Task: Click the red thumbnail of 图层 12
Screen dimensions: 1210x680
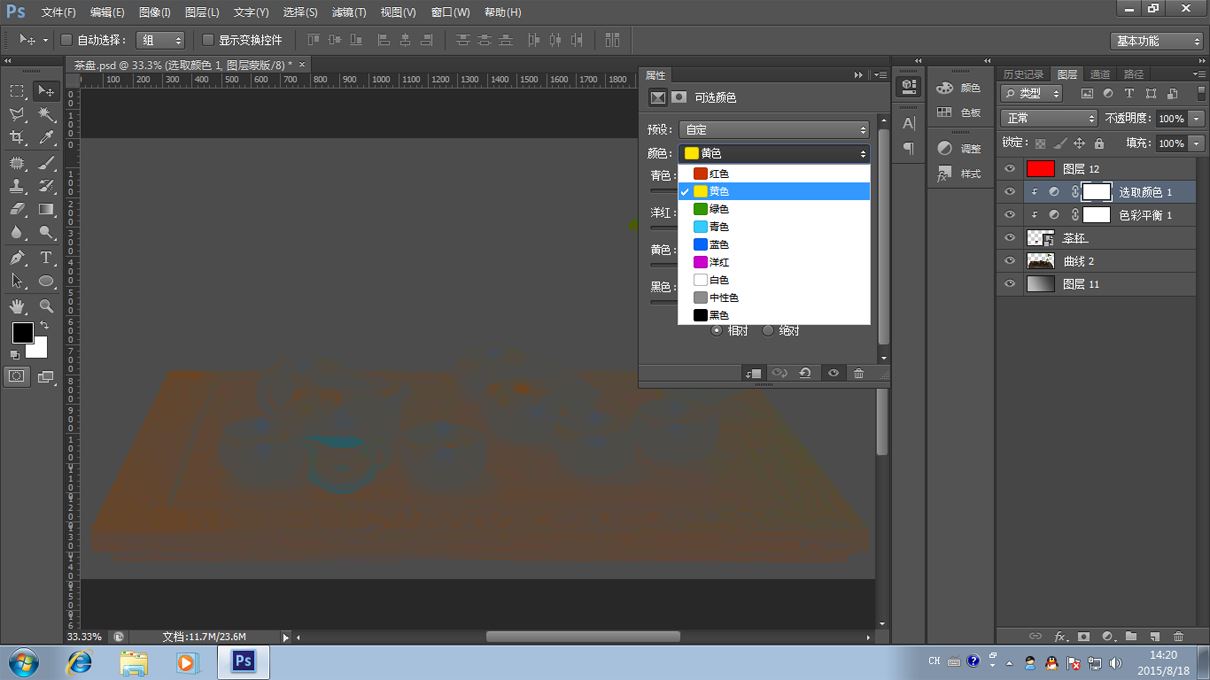Action: [1040, 169]
